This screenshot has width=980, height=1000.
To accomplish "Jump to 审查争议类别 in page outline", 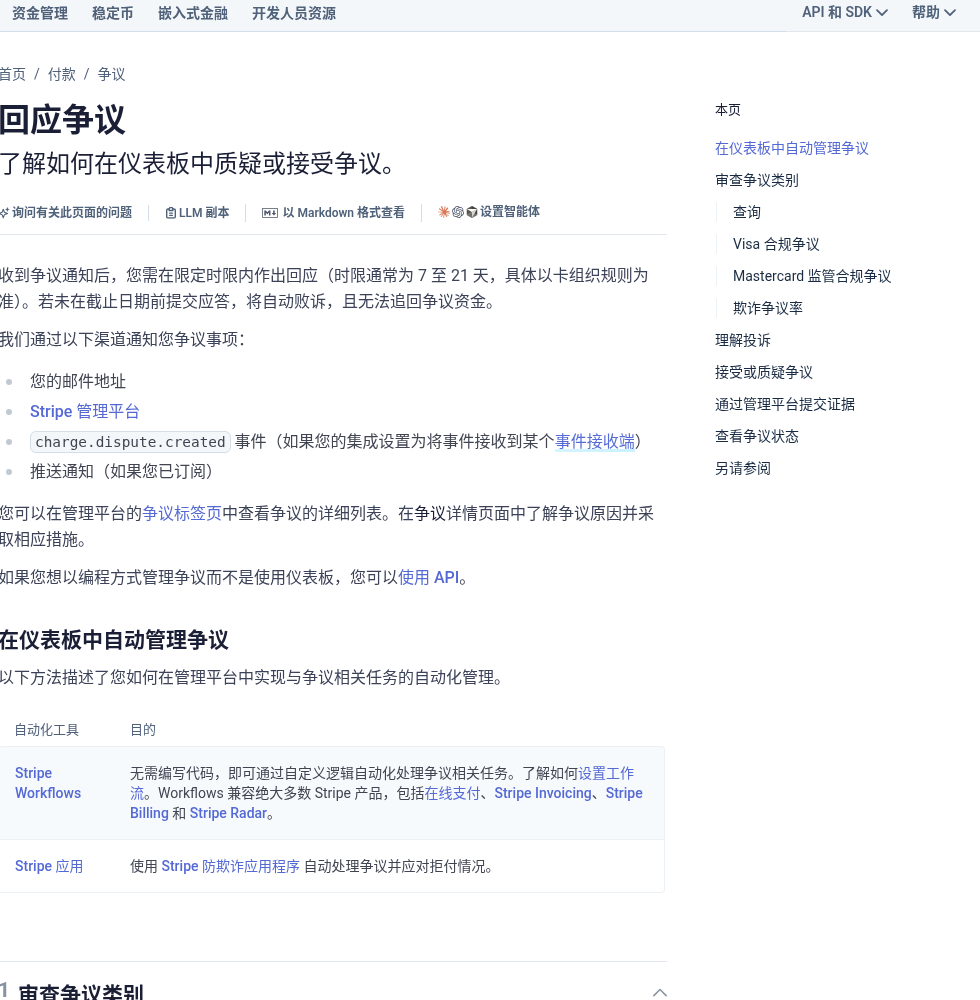I will point(757,180).
